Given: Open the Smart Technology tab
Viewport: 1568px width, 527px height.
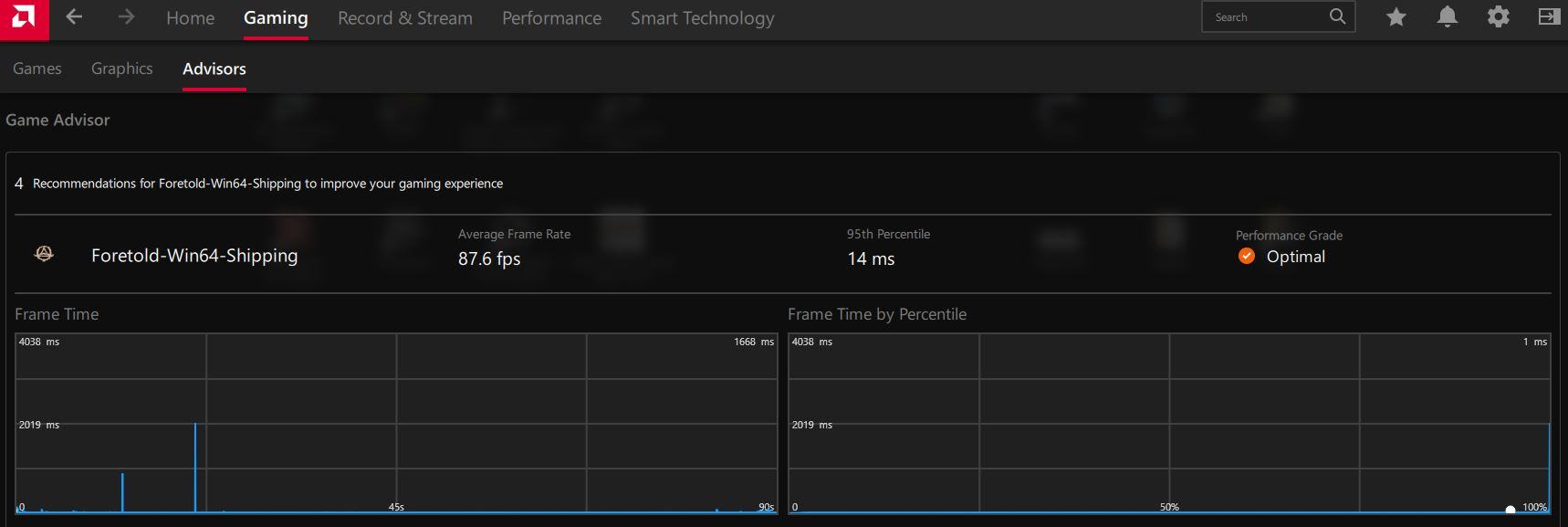Looking at the screenshot, I should click(x=702, y=18).
